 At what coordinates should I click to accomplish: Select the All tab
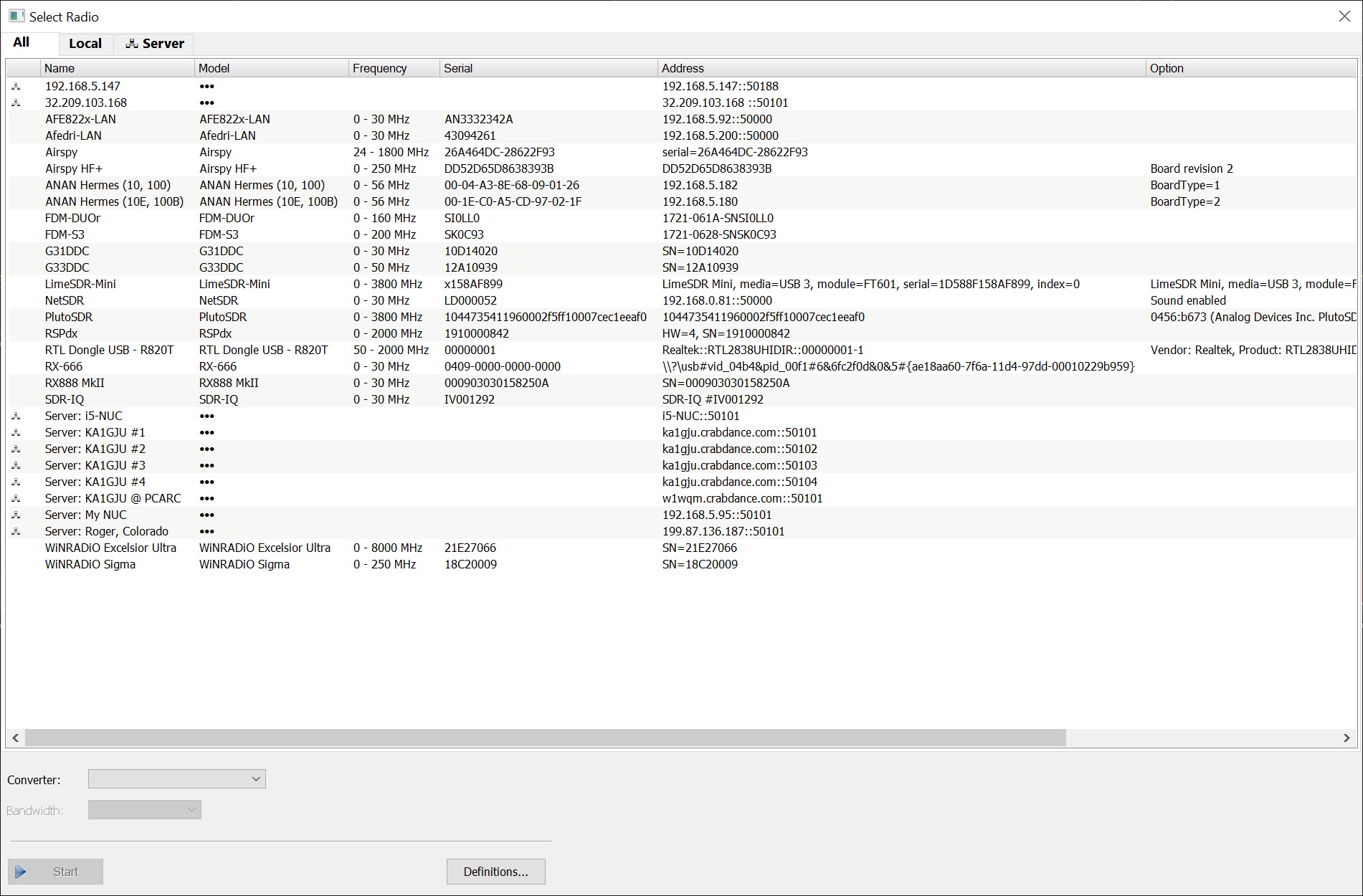(x=22, y=42)
